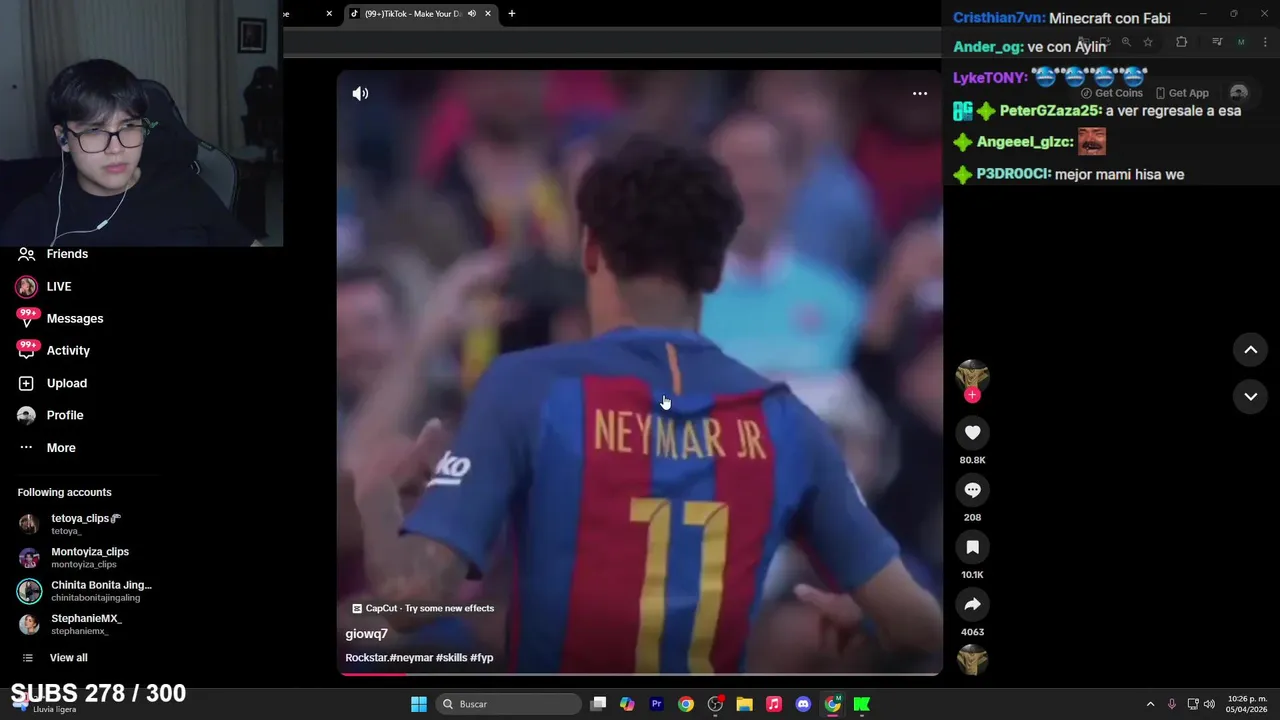Image resolution: width=1280 pixels, height=720 pixels.
Task: Click the LIVE avatar icon
Action: (27, 286)
